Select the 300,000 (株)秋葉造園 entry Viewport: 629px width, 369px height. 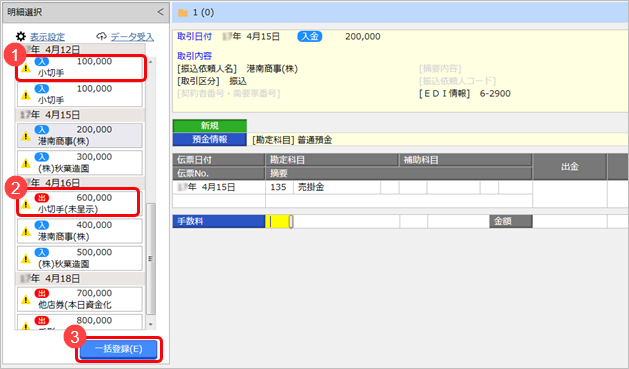80,163
